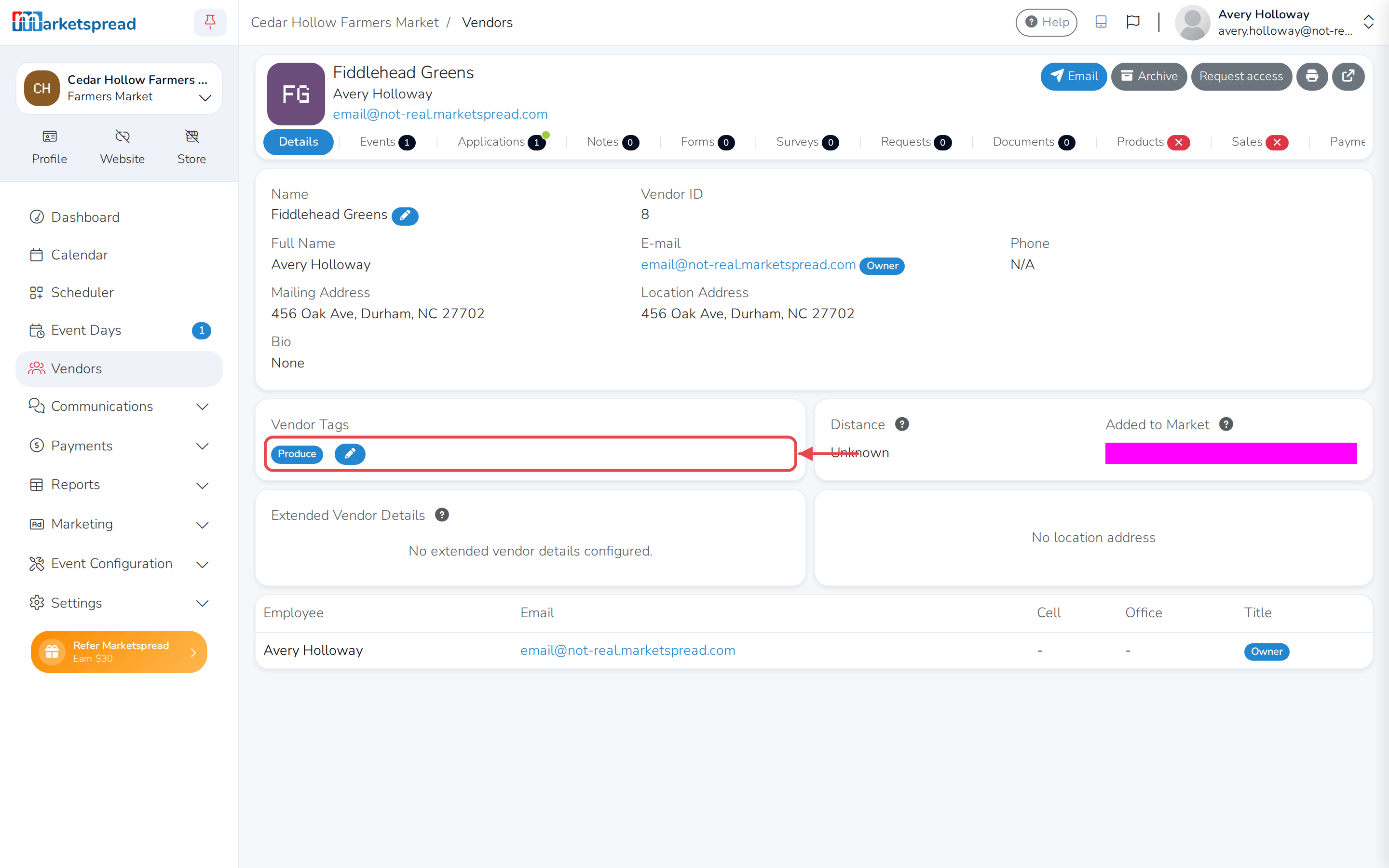Click the pin sidebar icon

(210, 22)
